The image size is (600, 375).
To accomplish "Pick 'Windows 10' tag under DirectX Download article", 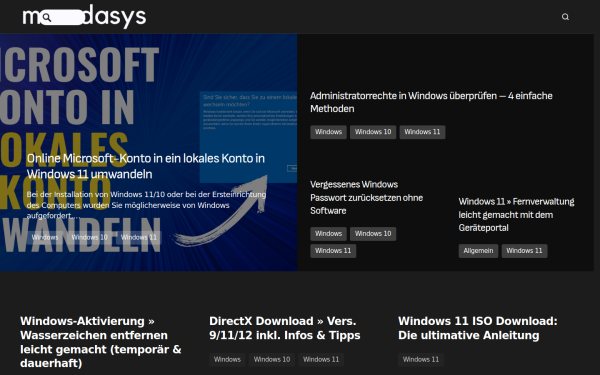I will click(x=272, y=360).
